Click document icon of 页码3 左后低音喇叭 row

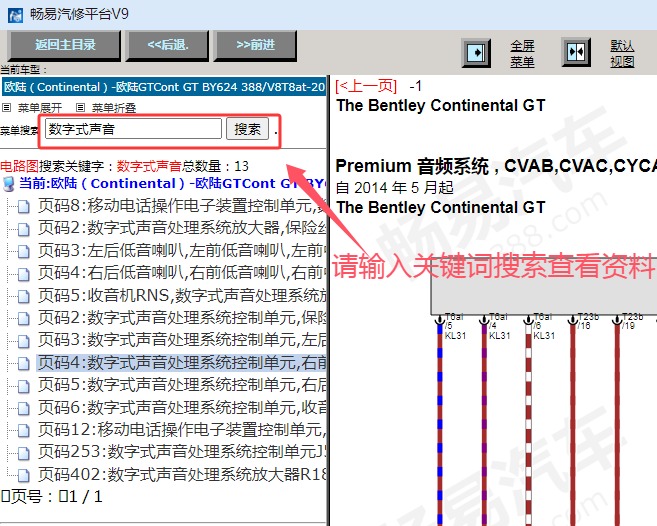[x=23, y=251]
